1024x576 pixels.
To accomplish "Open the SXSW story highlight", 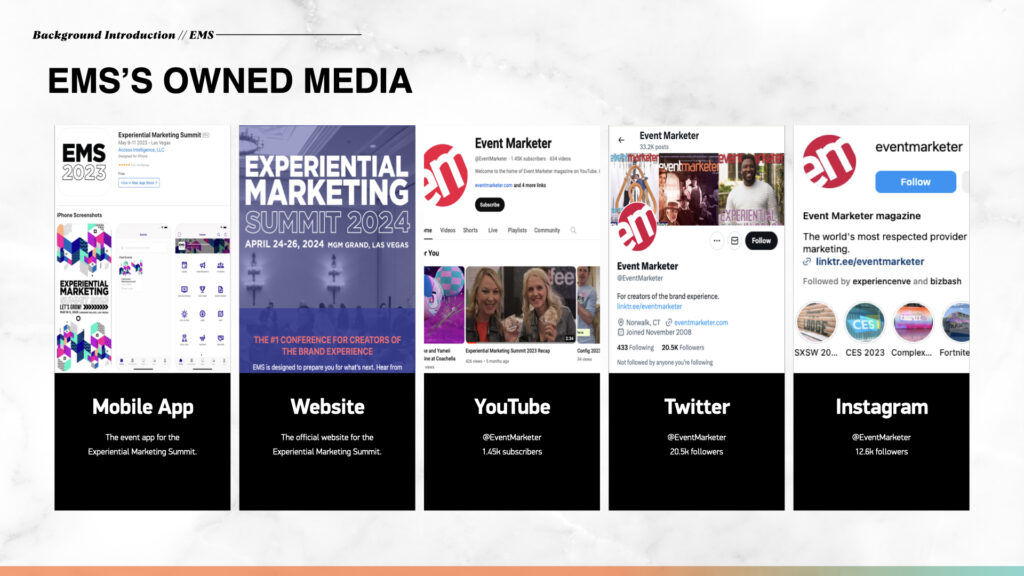I will point(816,323).
